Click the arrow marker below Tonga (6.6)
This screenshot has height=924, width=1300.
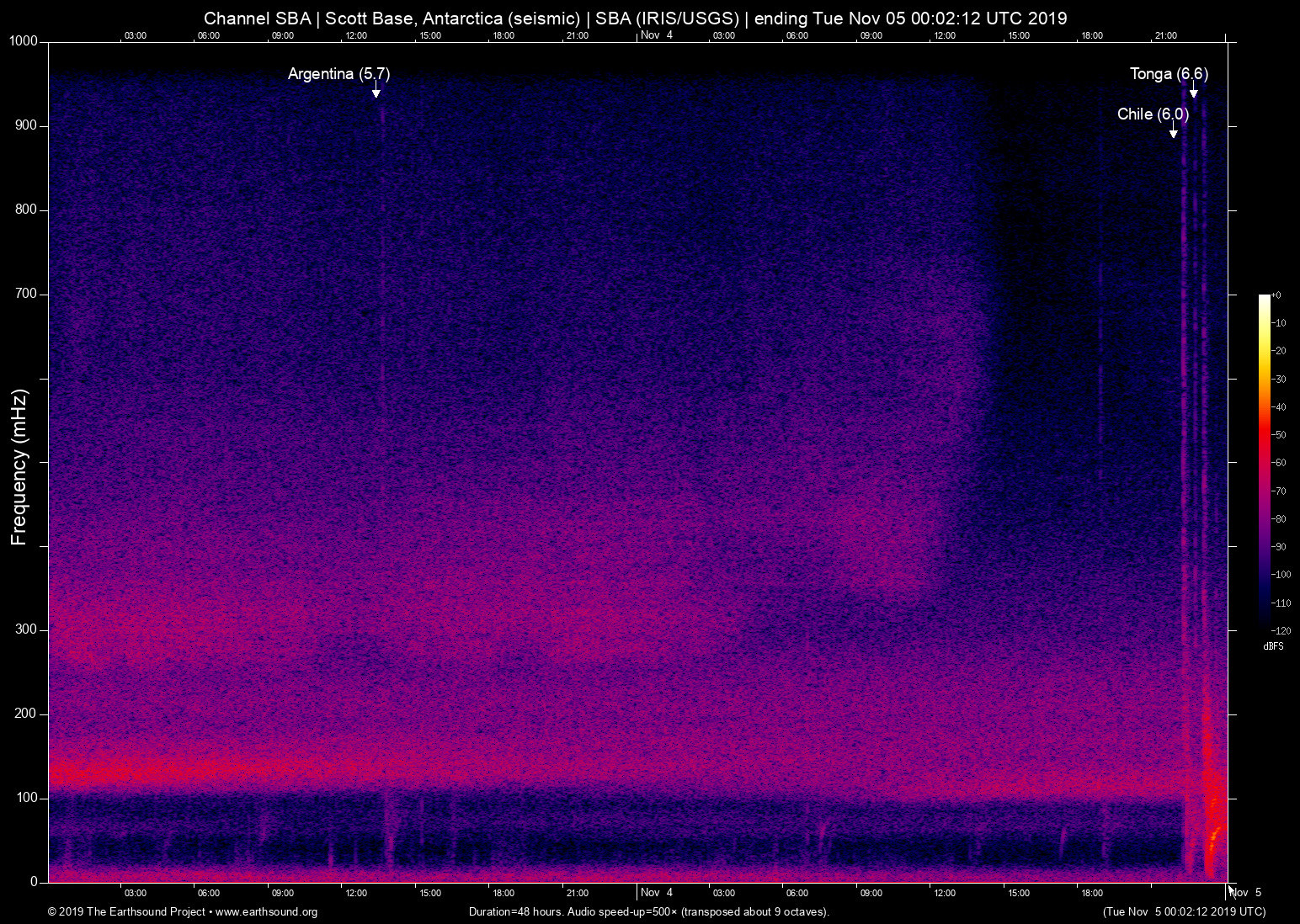click(x=1193, y=93)
